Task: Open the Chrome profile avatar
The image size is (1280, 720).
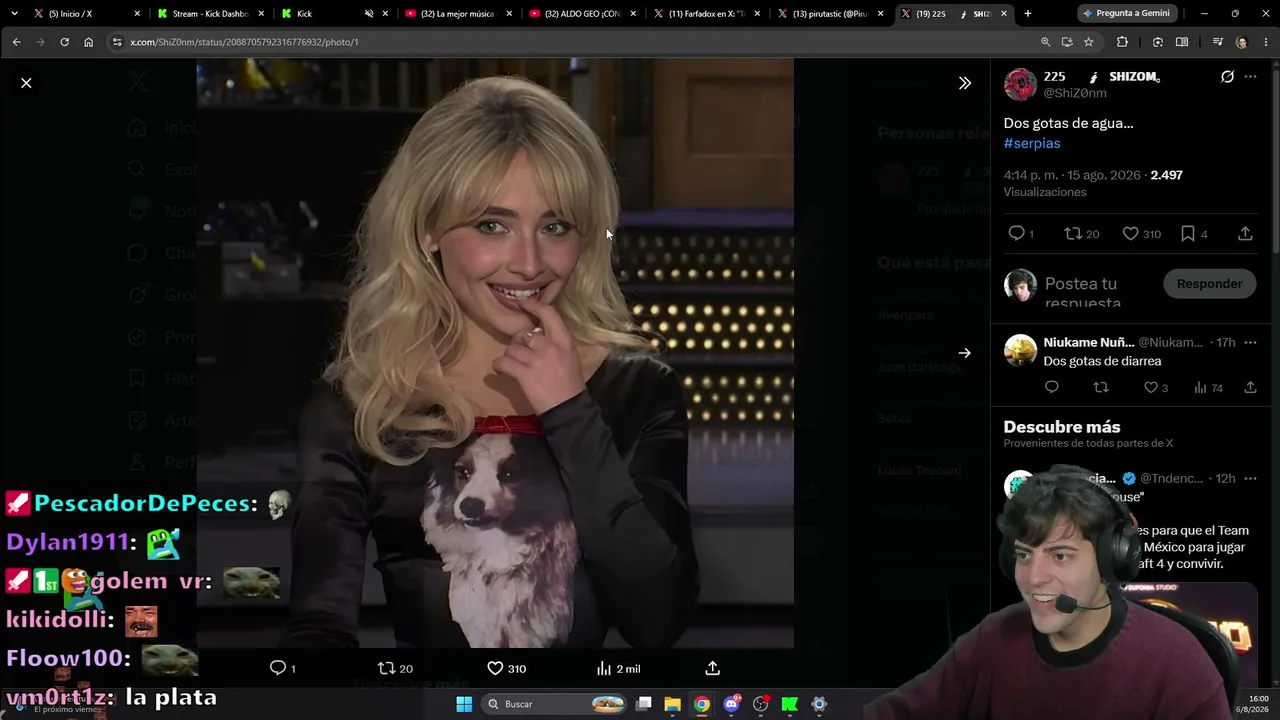Action: [1241, 42]
